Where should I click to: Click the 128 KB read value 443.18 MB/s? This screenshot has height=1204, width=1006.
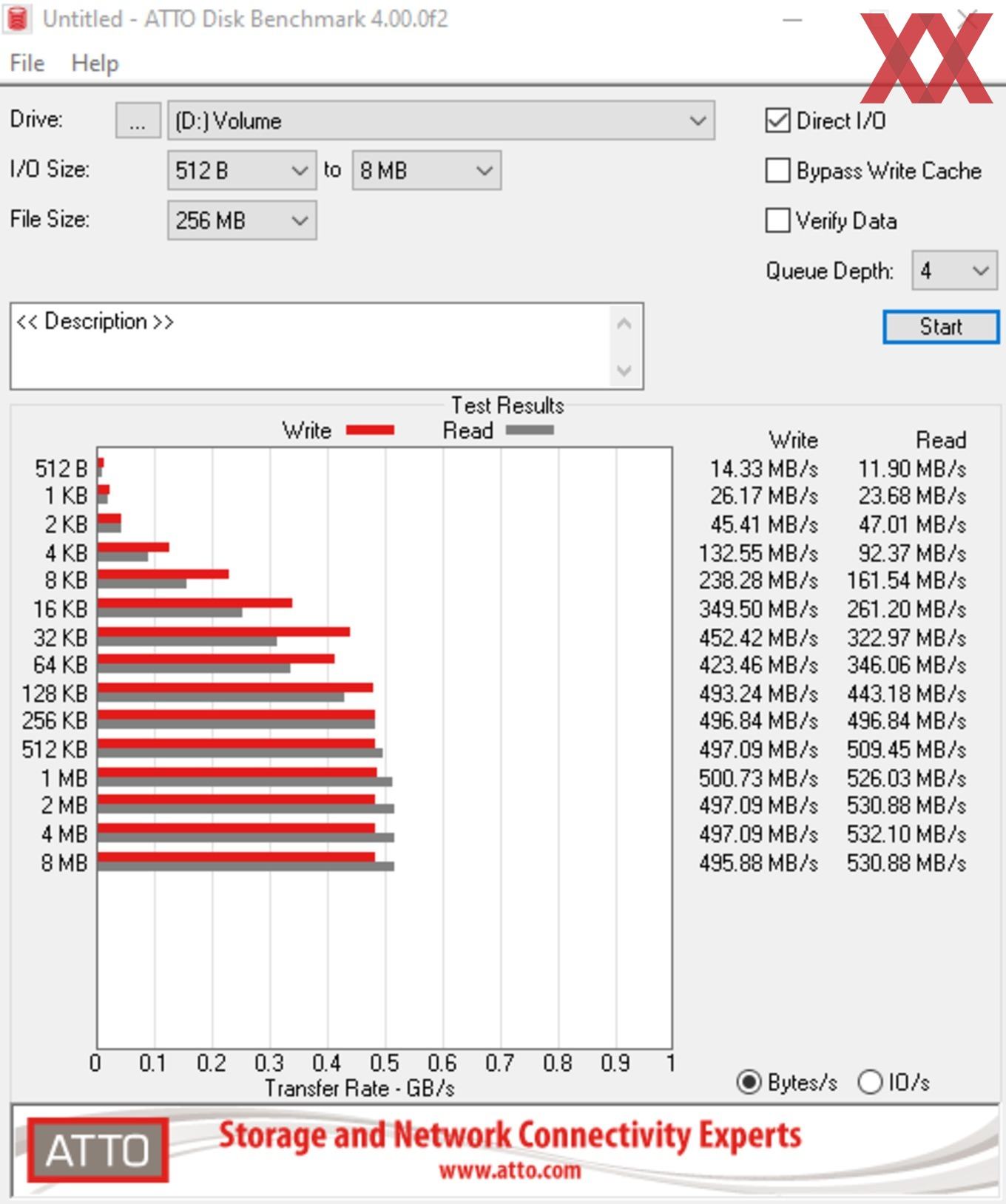(x=907, y=694)
